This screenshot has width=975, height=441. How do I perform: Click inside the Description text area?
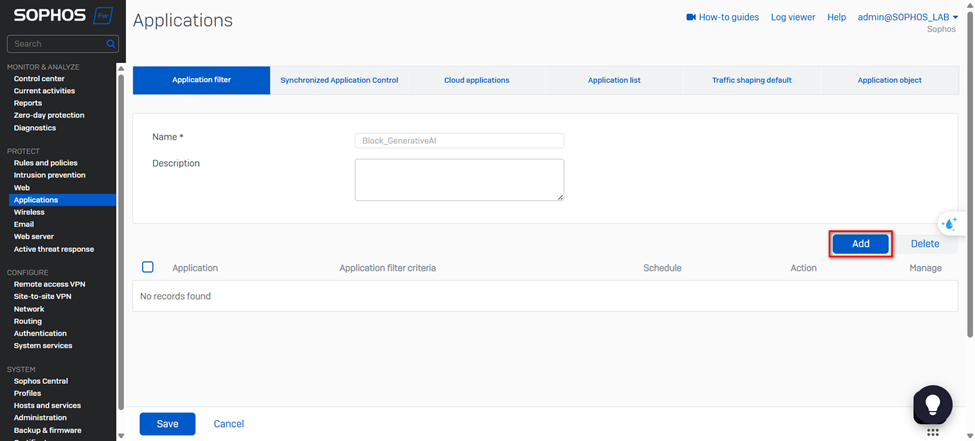[x=459, y=180]
